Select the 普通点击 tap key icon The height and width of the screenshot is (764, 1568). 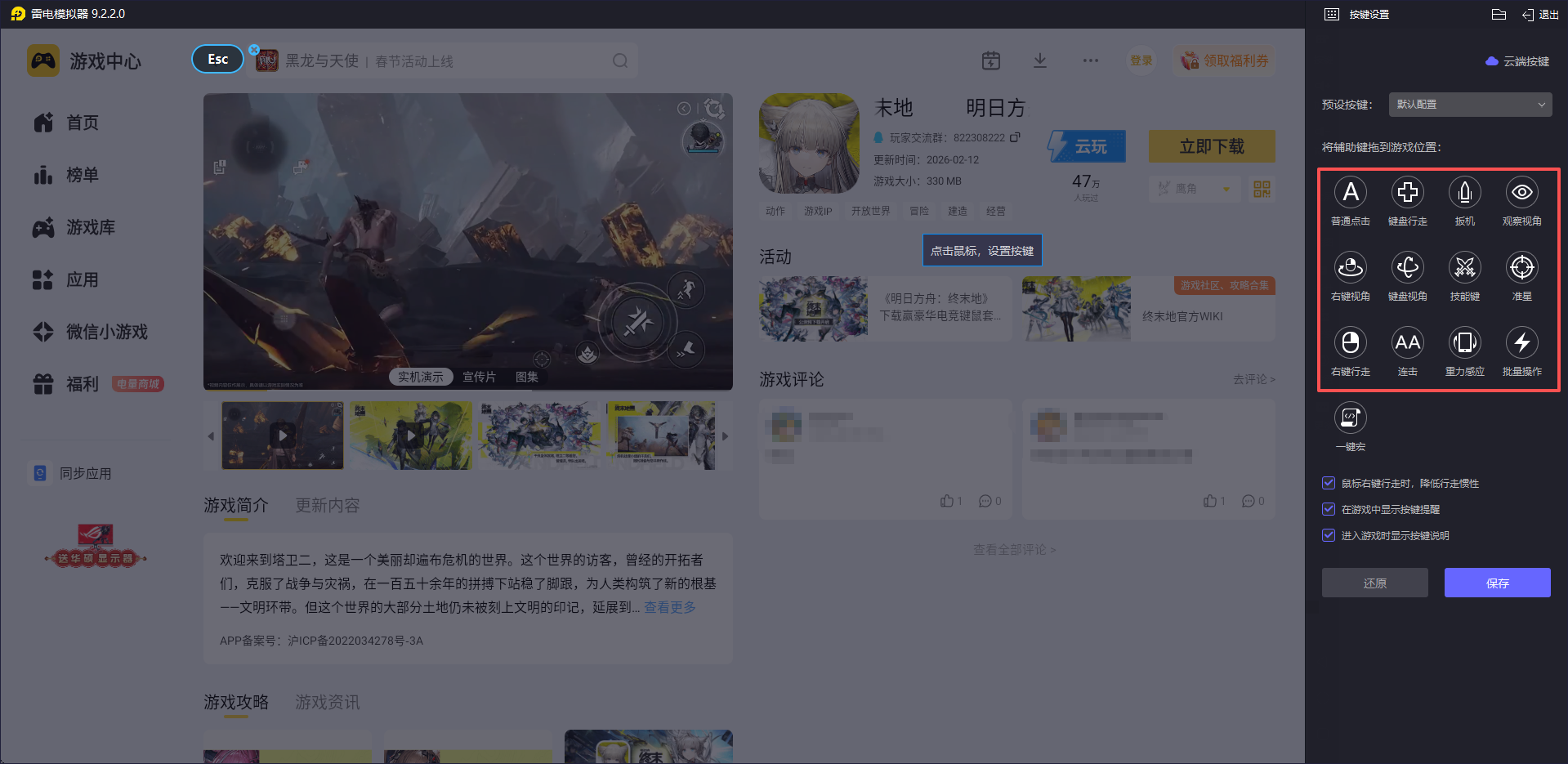click(x=1351, y=192)
